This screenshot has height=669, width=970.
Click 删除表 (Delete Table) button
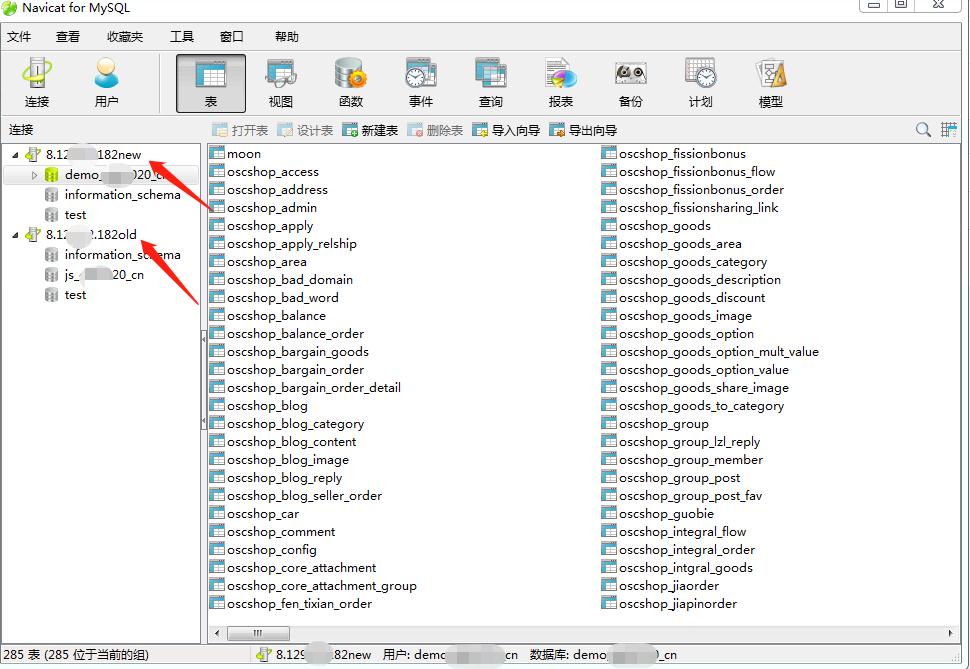435,130
